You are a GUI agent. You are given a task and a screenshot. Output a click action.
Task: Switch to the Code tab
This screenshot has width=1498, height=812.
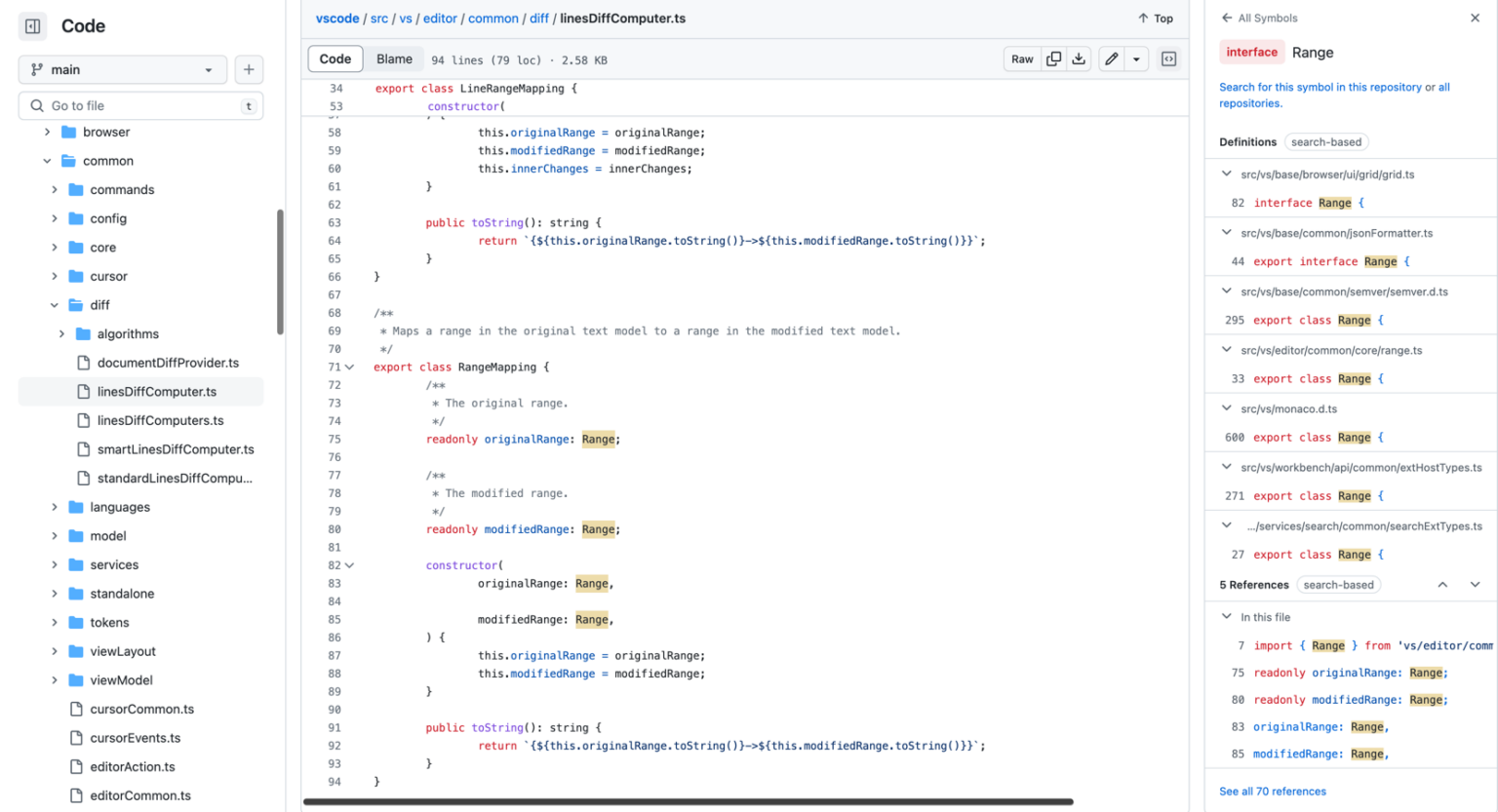pyautogui.click(x=335, y=59)
